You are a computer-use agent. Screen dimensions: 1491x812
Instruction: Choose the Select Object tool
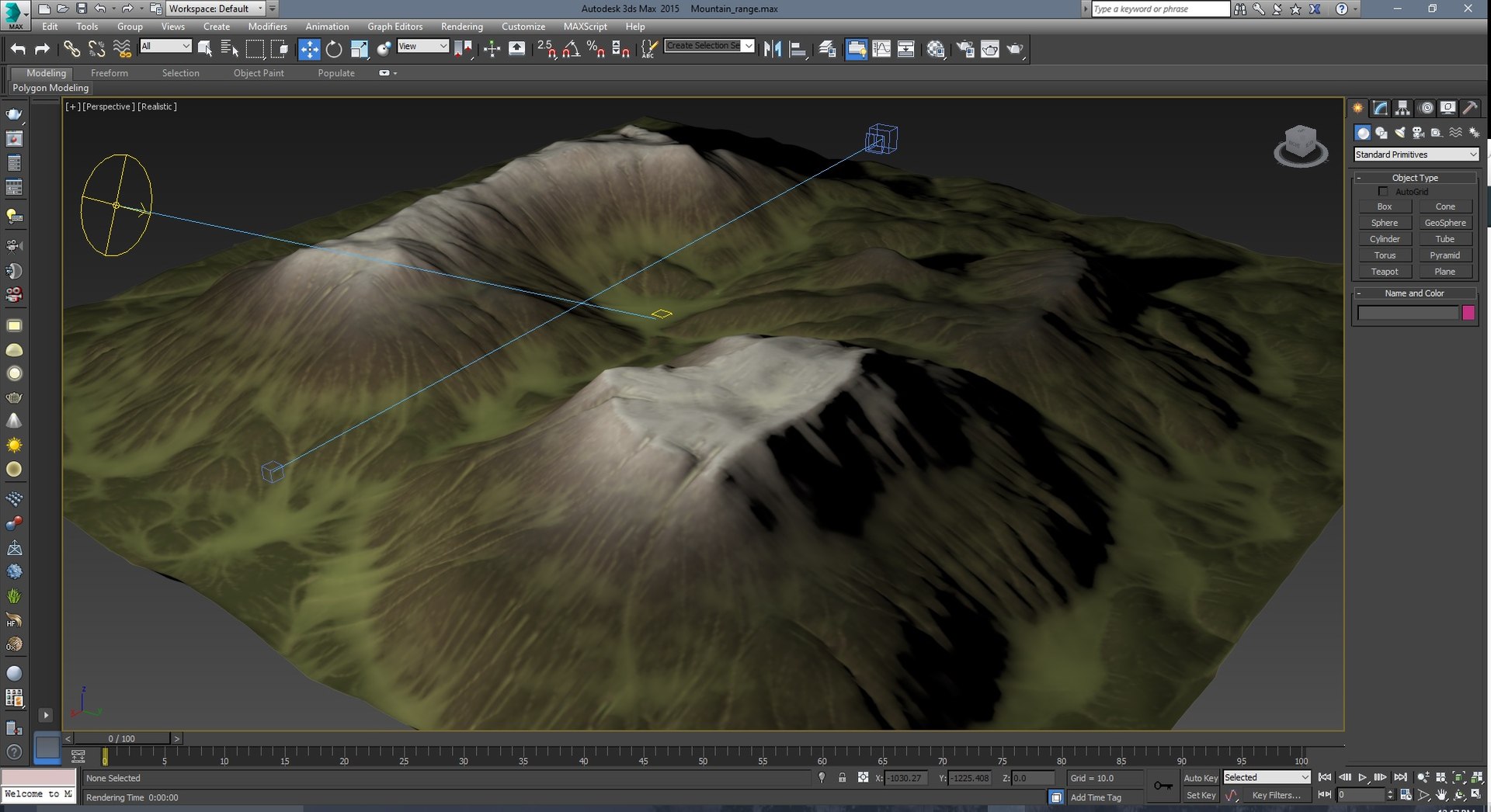coord(205,49)
